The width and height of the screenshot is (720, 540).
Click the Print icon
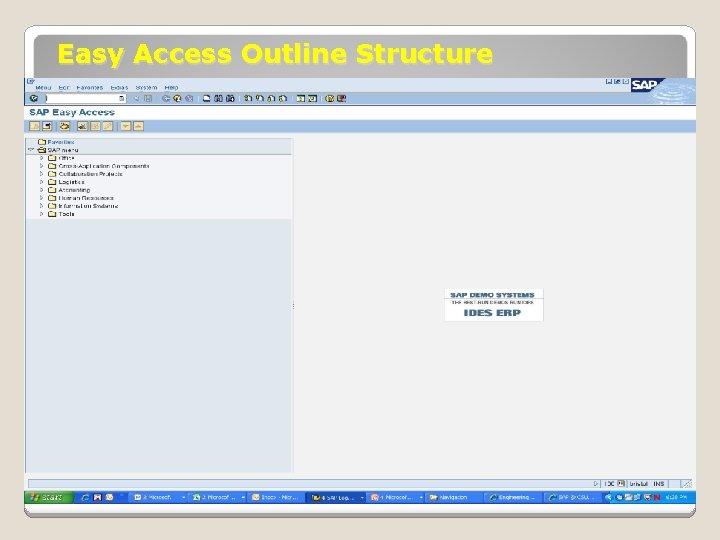(x=207, y=98)
